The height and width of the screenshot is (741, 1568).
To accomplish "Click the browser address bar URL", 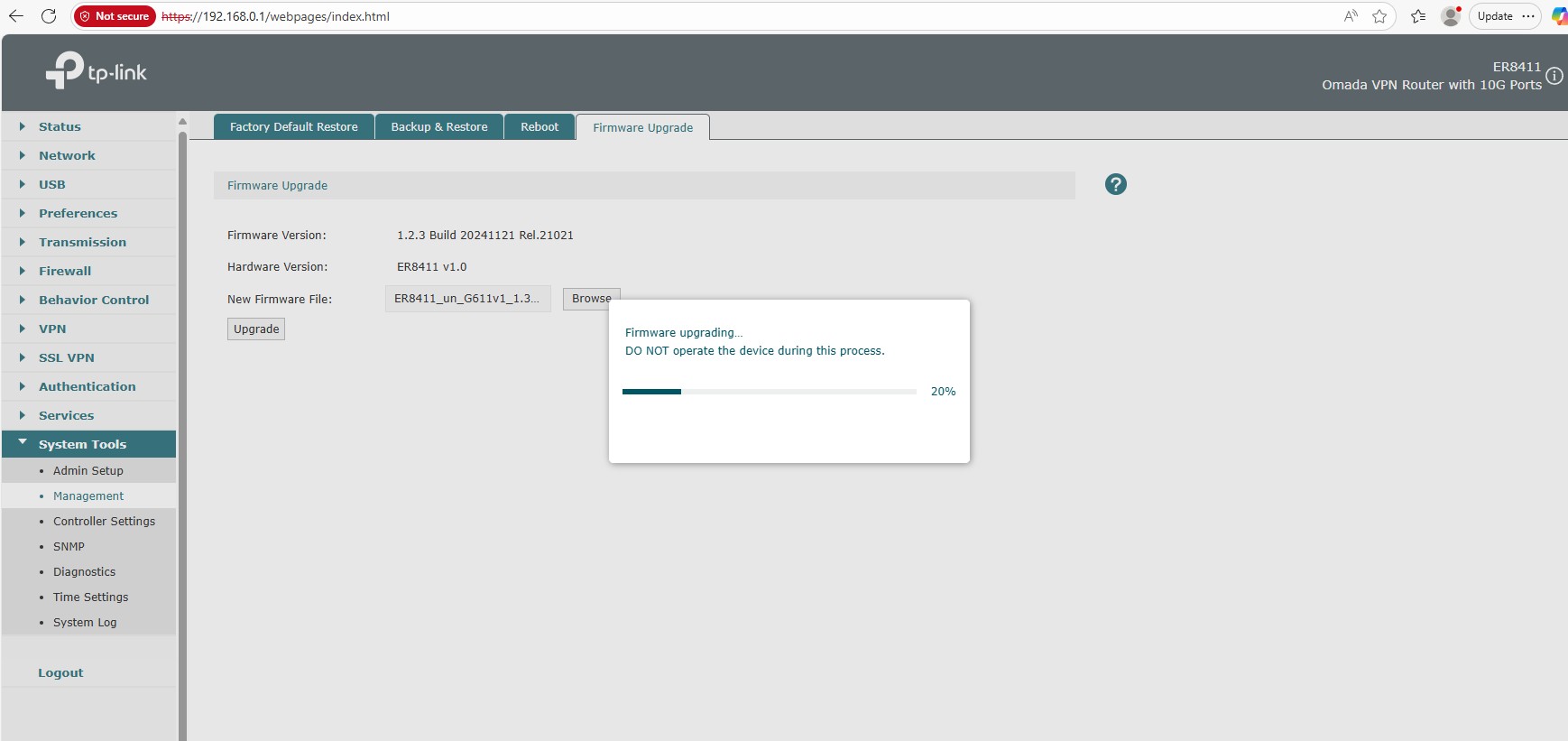I will 275,16.
